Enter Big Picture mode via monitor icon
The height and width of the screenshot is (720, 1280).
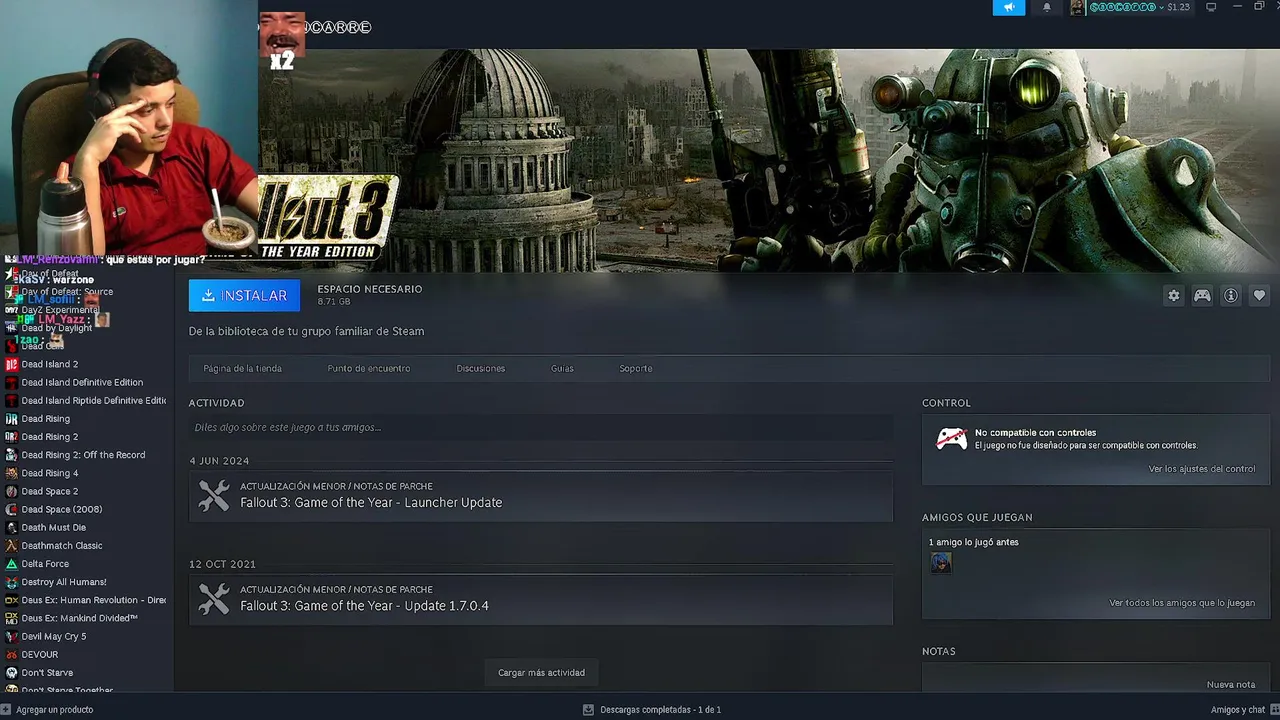pyautogui.click(x=1211, y=7)
